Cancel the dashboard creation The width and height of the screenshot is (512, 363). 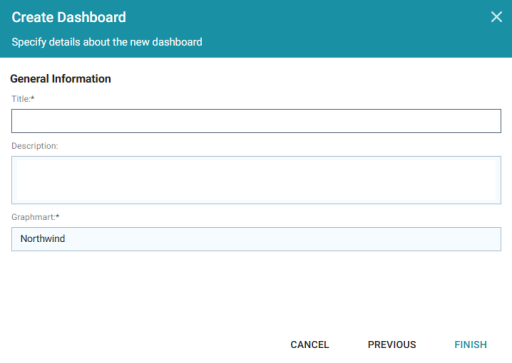click(x=310, y=345)
